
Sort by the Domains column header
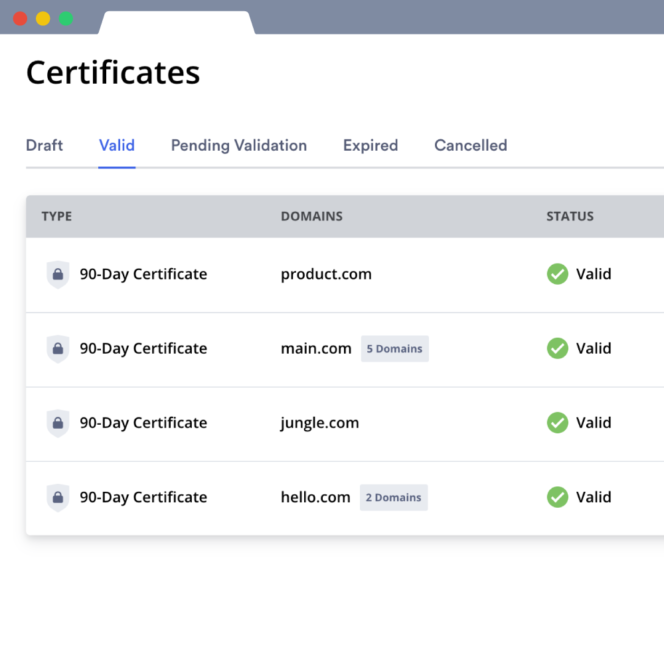[x=311, y=216]
